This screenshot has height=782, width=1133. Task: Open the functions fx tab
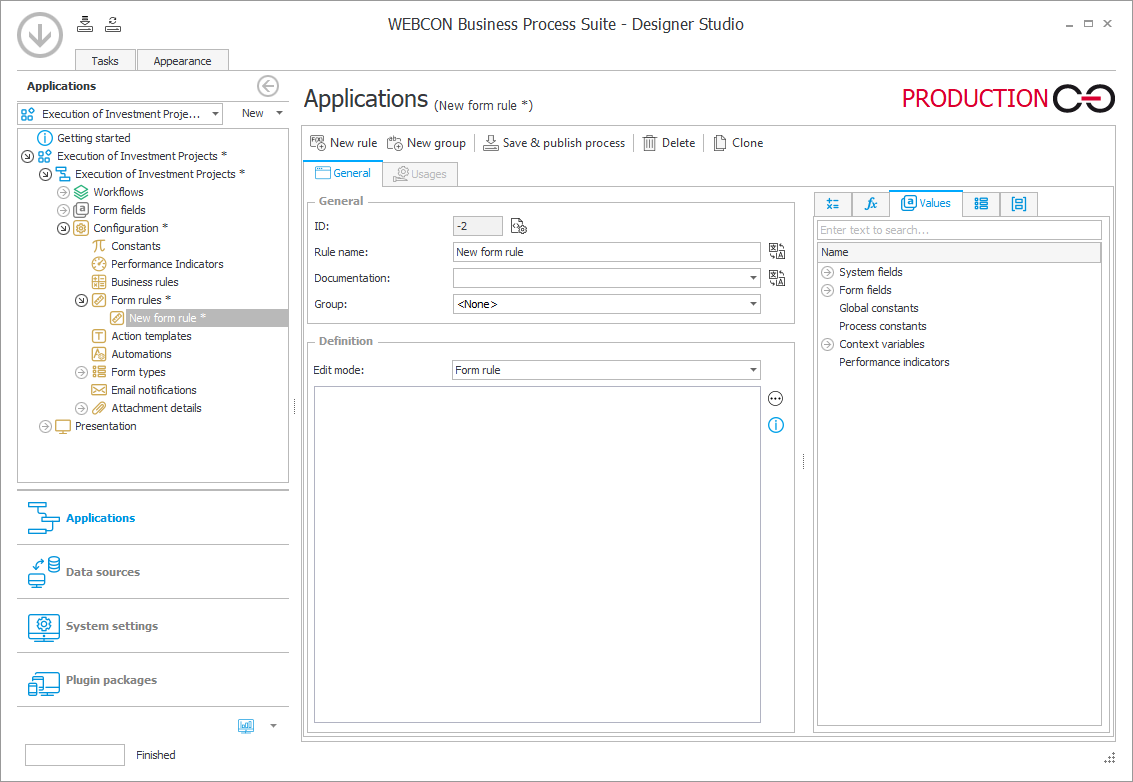click(871, 204)
